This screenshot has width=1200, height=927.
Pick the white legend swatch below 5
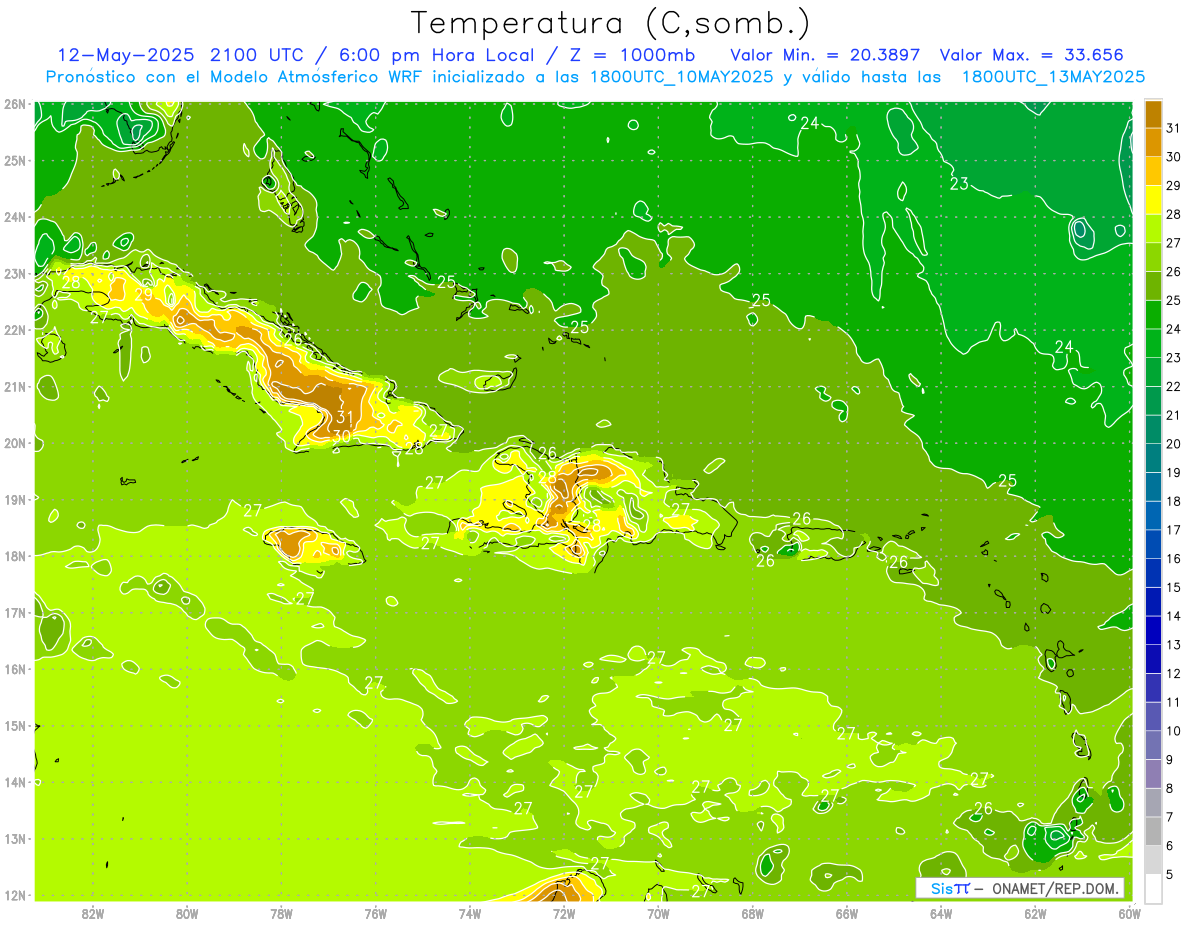coord(1153,888)
